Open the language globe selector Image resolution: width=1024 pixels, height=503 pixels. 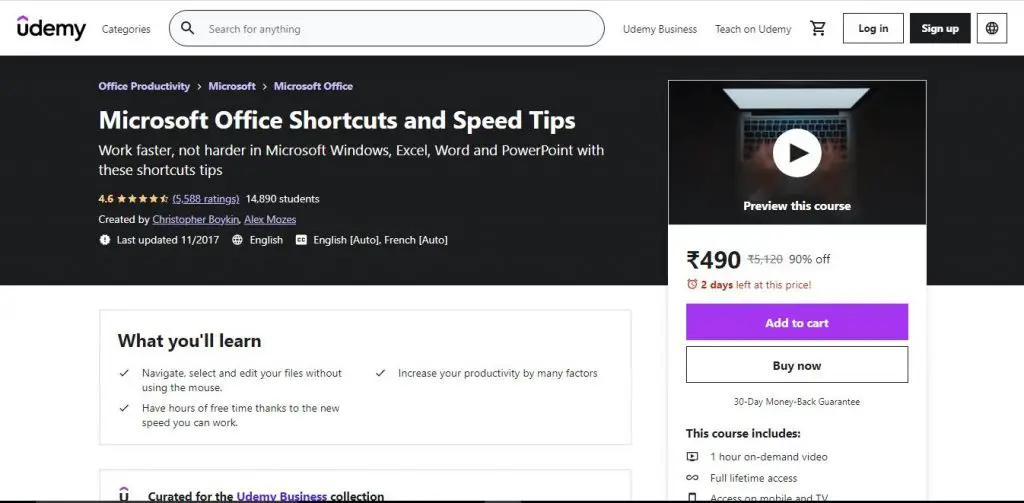tap(992, 29)
